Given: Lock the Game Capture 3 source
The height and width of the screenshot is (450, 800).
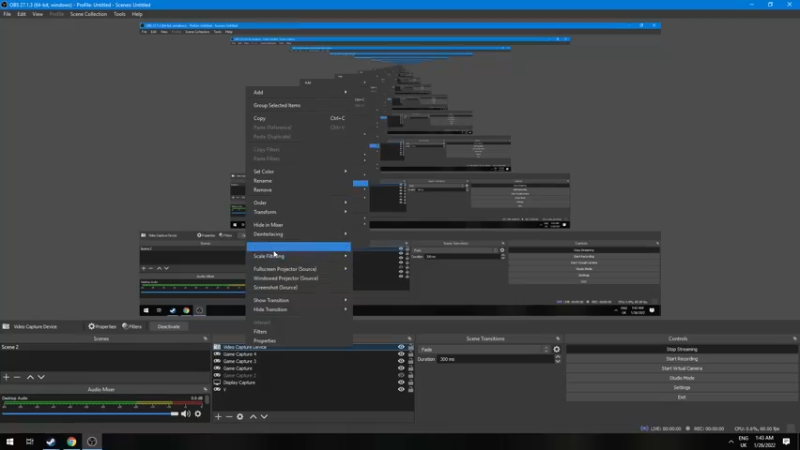Looking at the screenshot, I should pos(410,361).
